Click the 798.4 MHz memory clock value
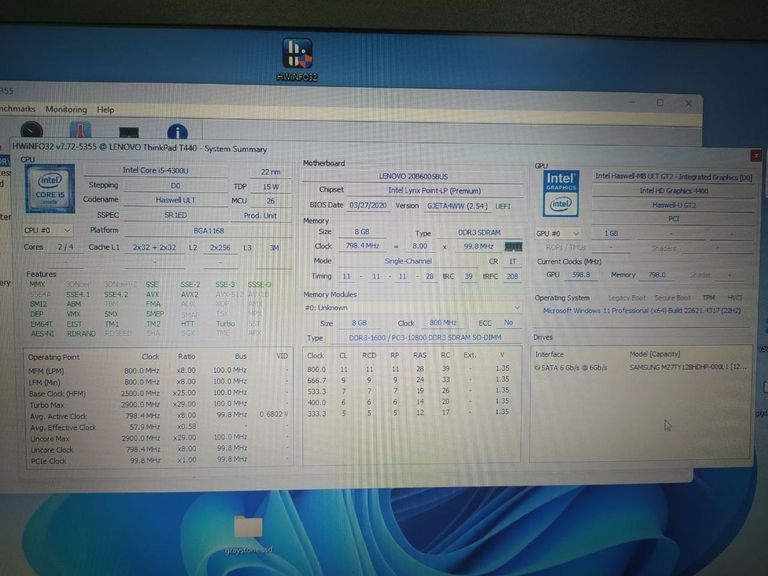Viewport: 768px width, 576px height. click(362, 245)
